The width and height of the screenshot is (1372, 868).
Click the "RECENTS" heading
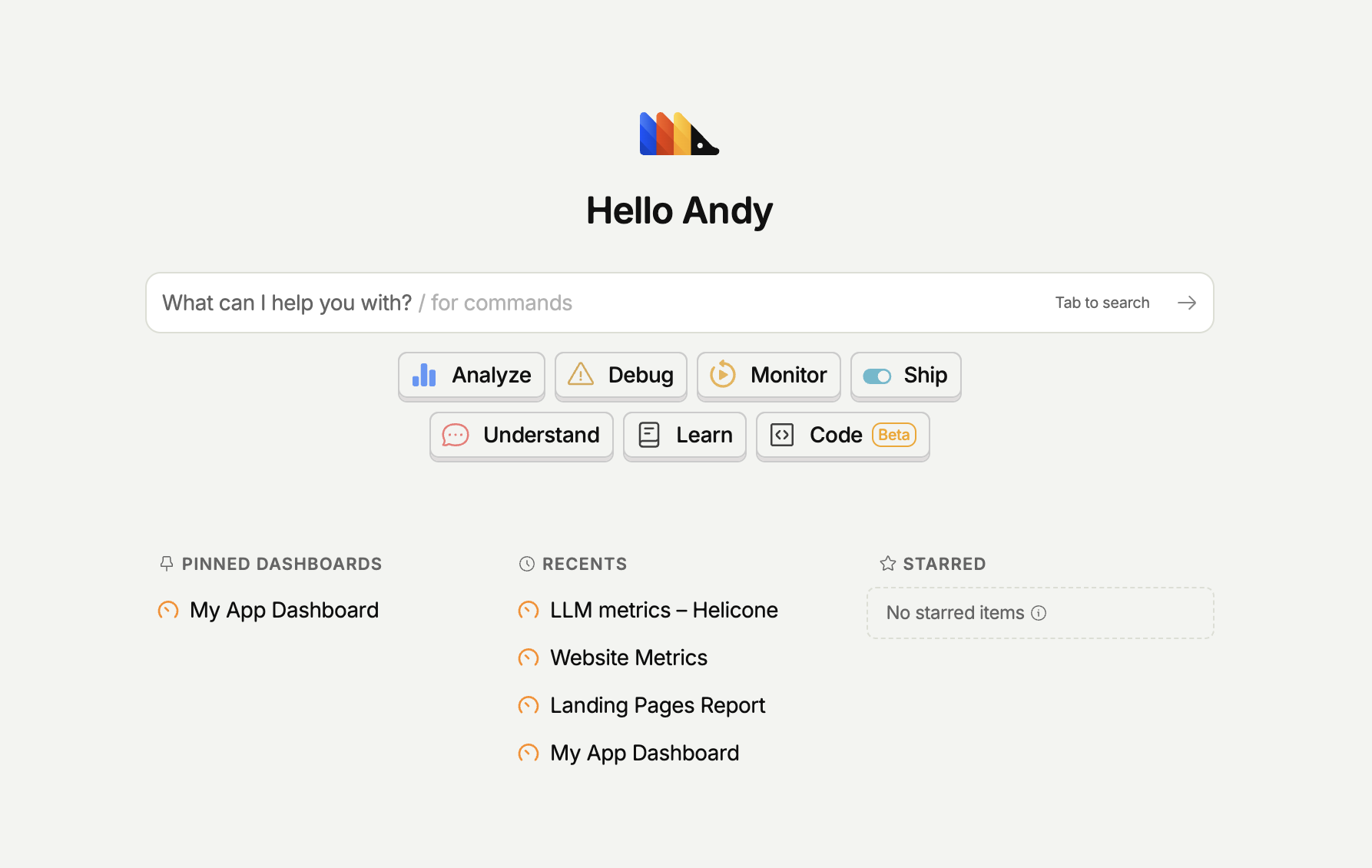[585, 564]
